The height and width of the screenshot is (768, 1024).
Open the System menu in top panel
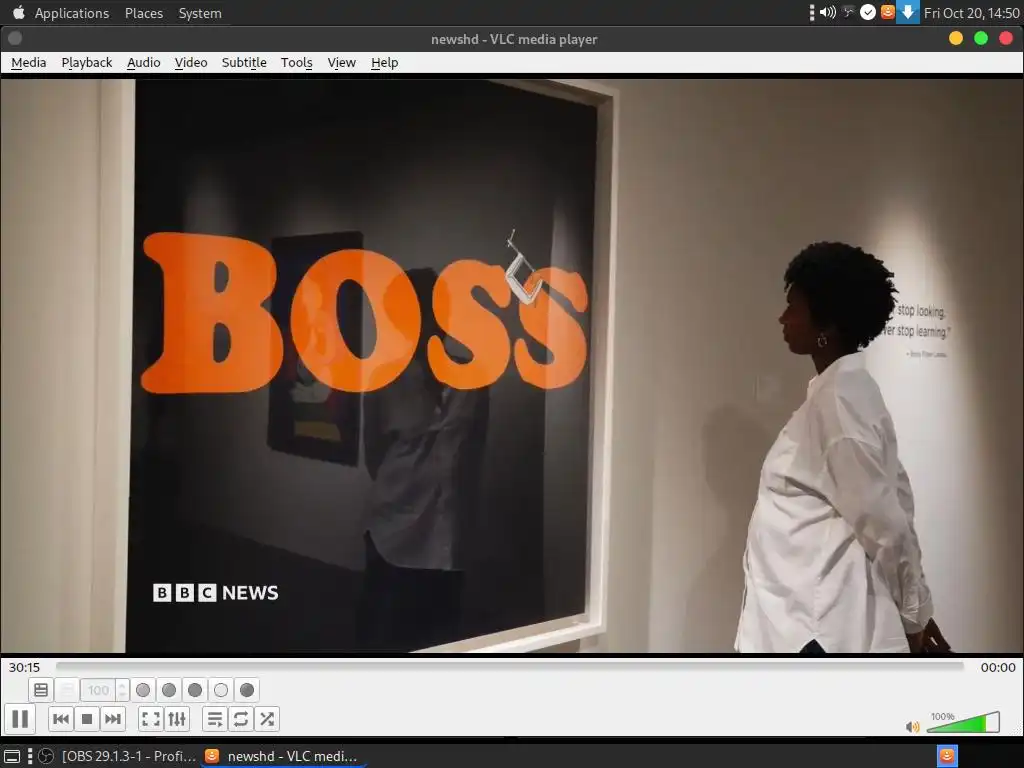200,13
